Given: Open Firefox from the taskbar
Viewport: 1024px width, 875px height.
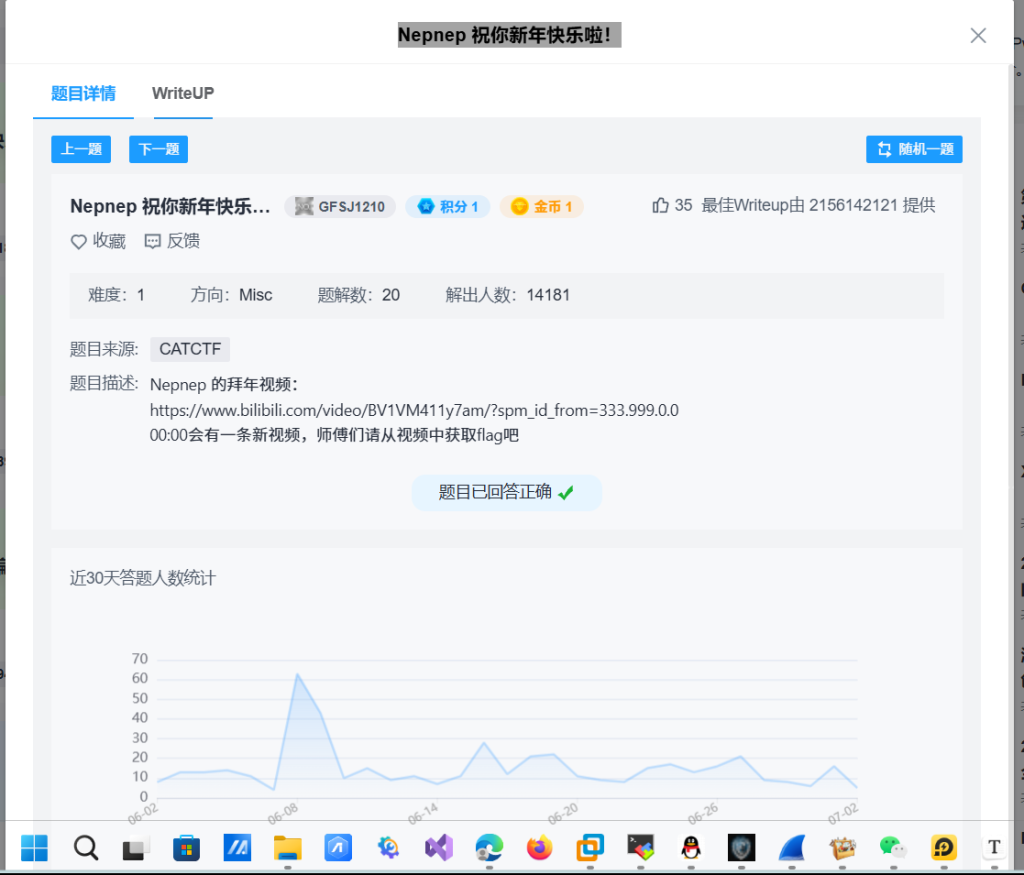Looking at the screenshot, I should point(540,848).
